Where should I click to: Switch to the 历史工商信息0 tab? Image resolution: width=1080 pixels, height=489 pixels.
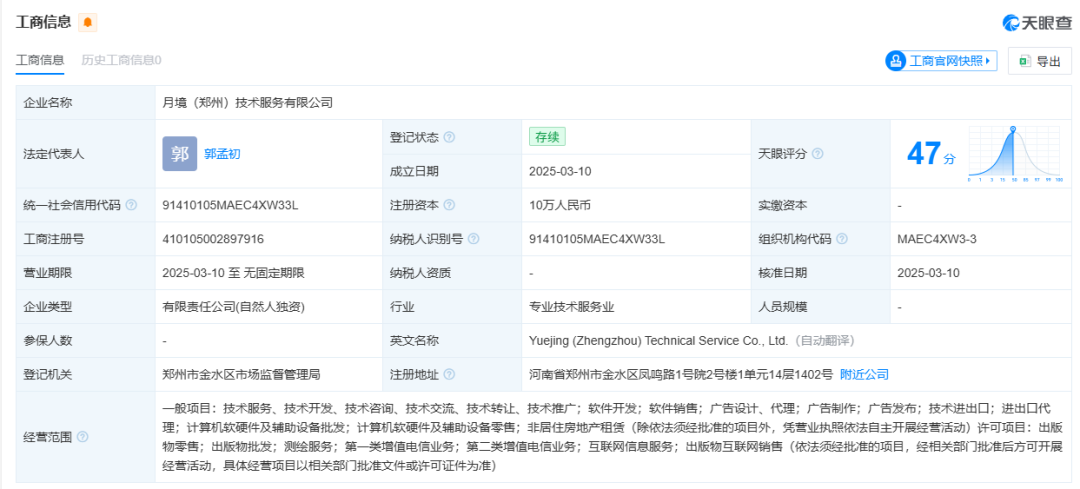click(121, 61)
